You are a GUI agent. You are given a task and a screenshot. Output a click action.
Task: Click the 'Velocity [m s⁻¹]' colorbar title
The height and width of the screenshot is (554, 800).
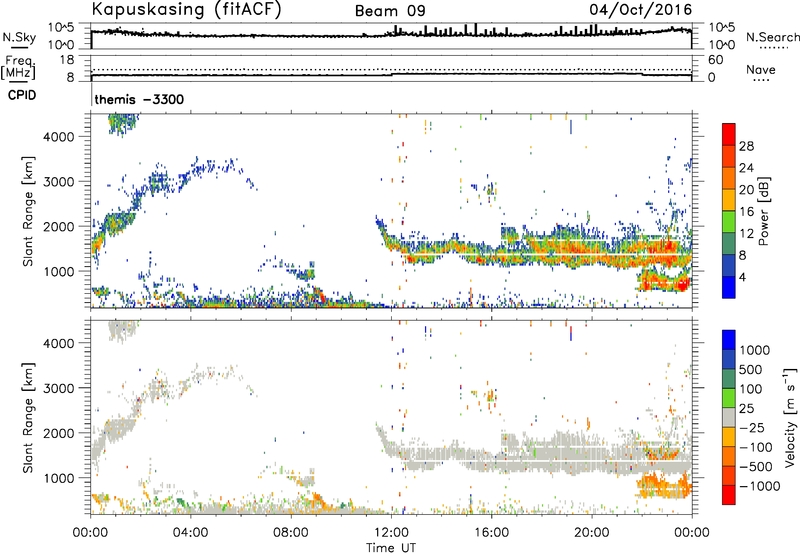pyautogui.click(x=790, y=417)
